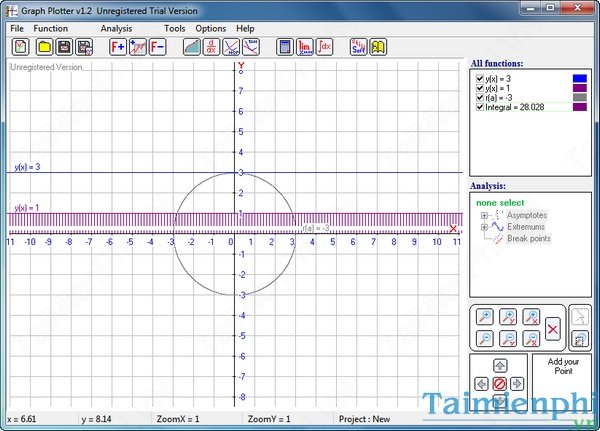Zoom in on Y axis only
Image resolution: width=600 pixels, height=431 pixels.
coord(508,317)
